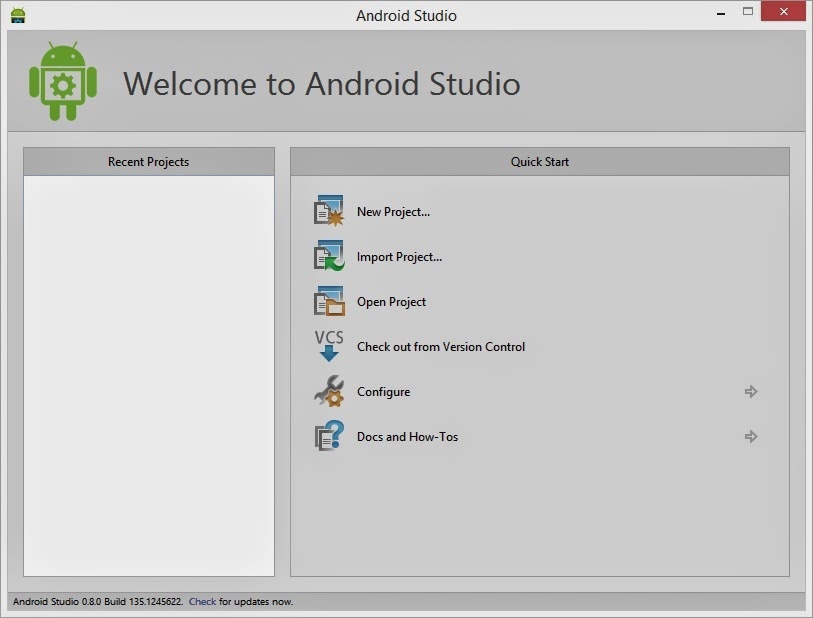813x618 pixels.
Task: Click the Quick Start panel header
Action: point(540,162)
